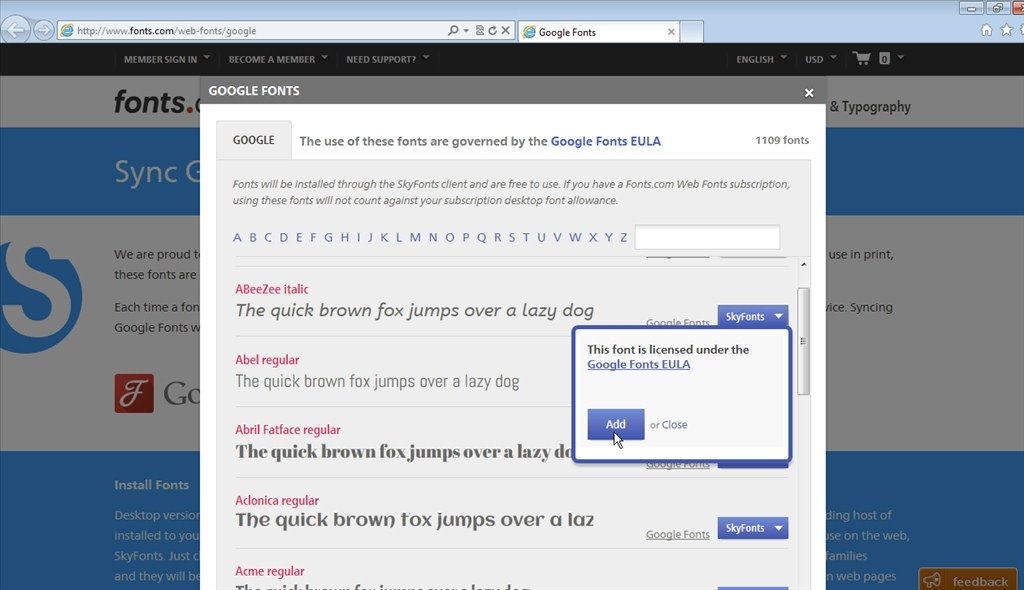Open the Favorites star icon
This screenshot has height=590, width=1024.
(x=1006, y=29)
